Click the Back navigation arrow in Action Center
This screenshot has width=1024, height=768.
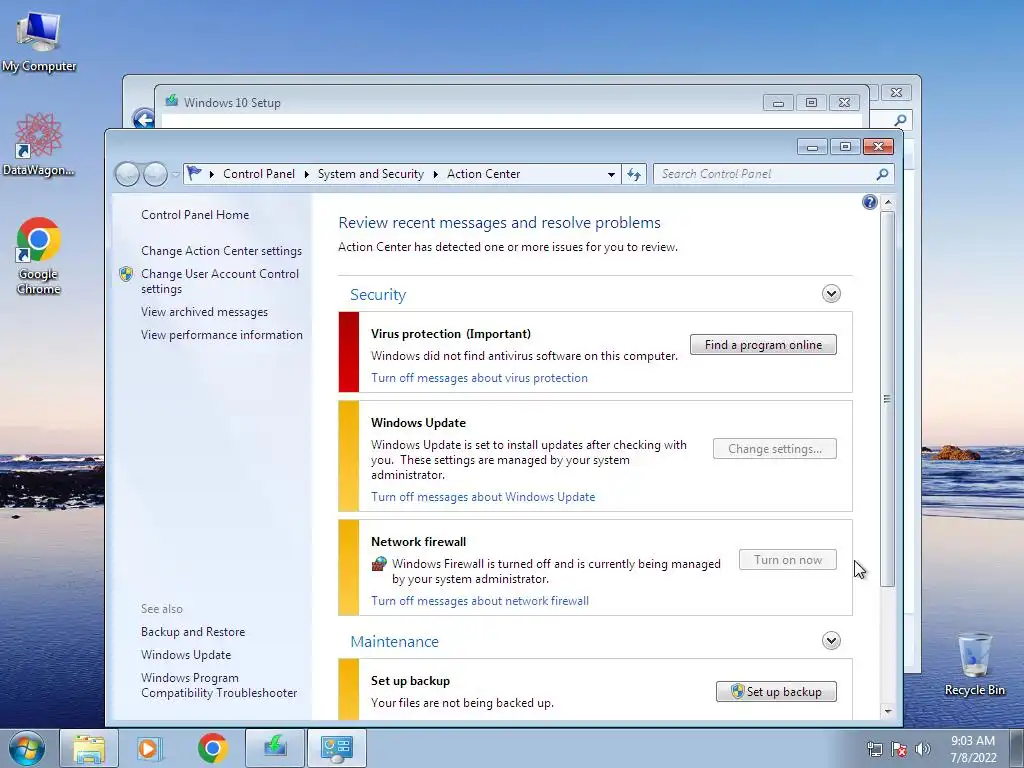click(127, 174)
